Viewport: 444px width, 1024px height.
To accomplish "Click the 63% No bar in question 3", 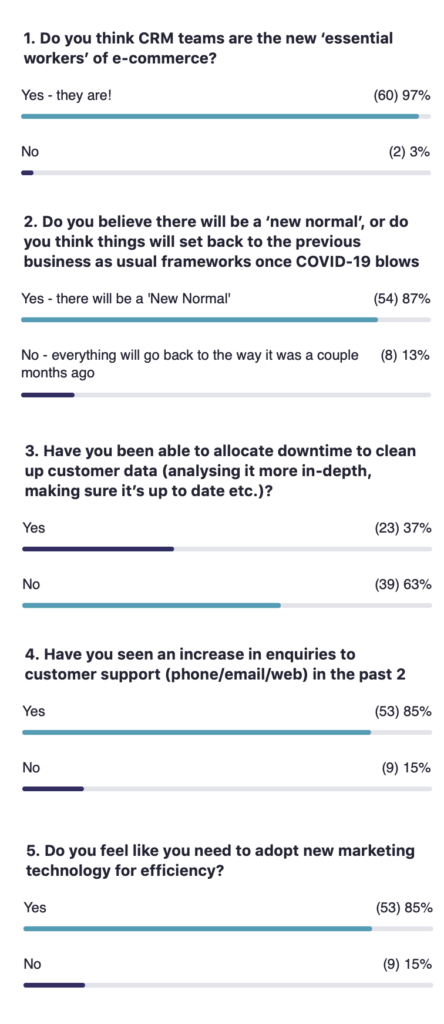I will [x=227, y=605].
